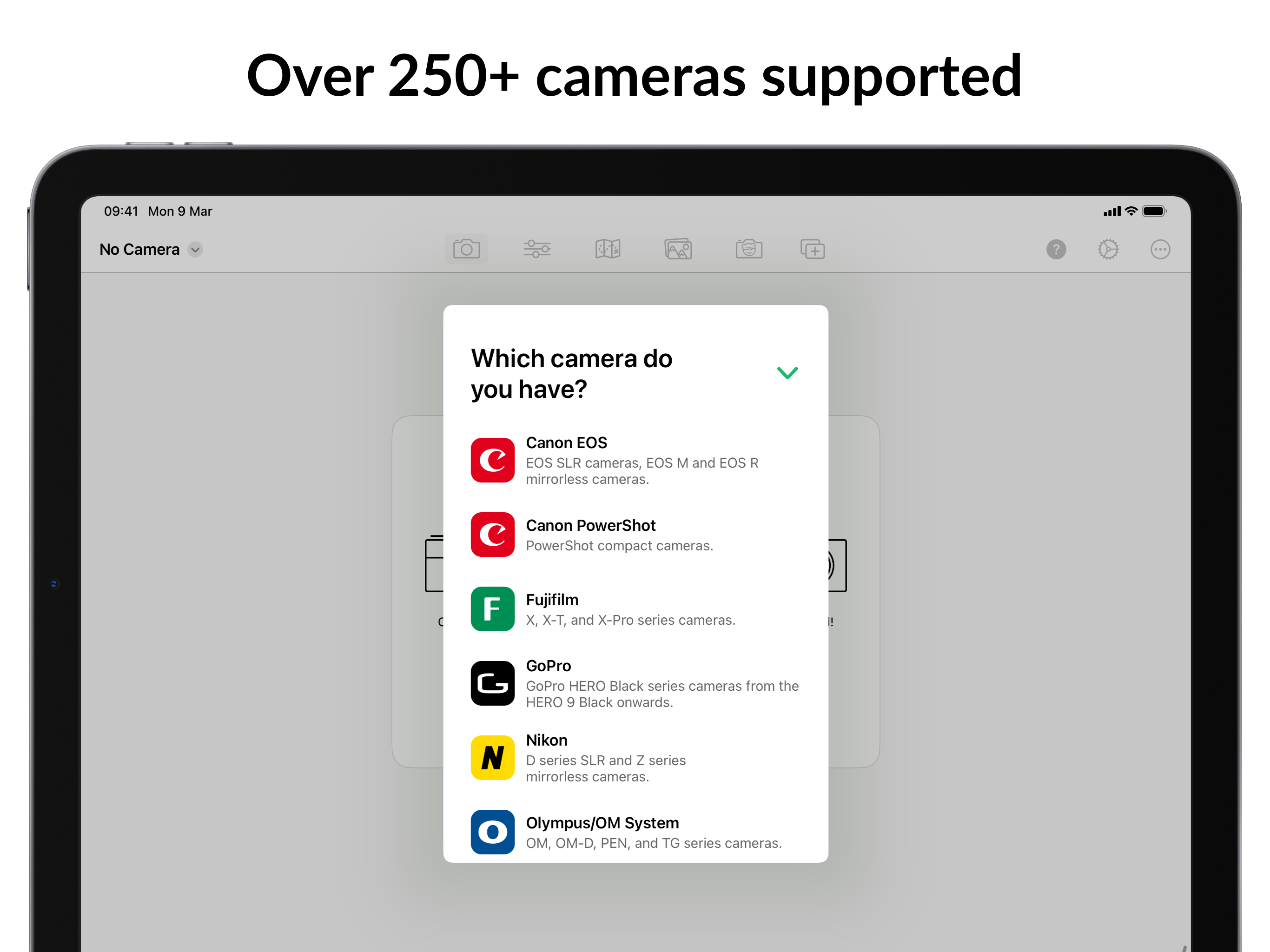This screenshot has height=952, width=1270.
Task: Expand the No Camera dropdown chevron
Action: pyautogui.click(x=195, y=249)
